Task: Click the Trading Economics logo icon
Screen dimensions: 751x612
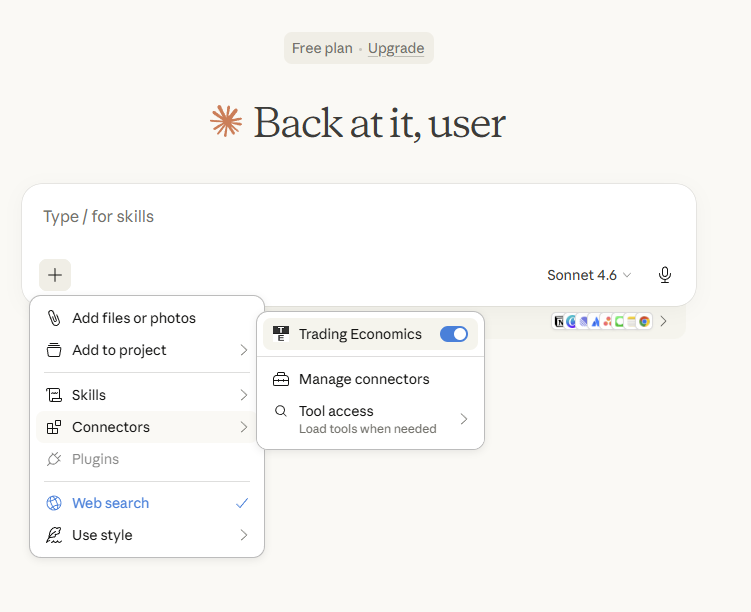Action: point(281,334)
